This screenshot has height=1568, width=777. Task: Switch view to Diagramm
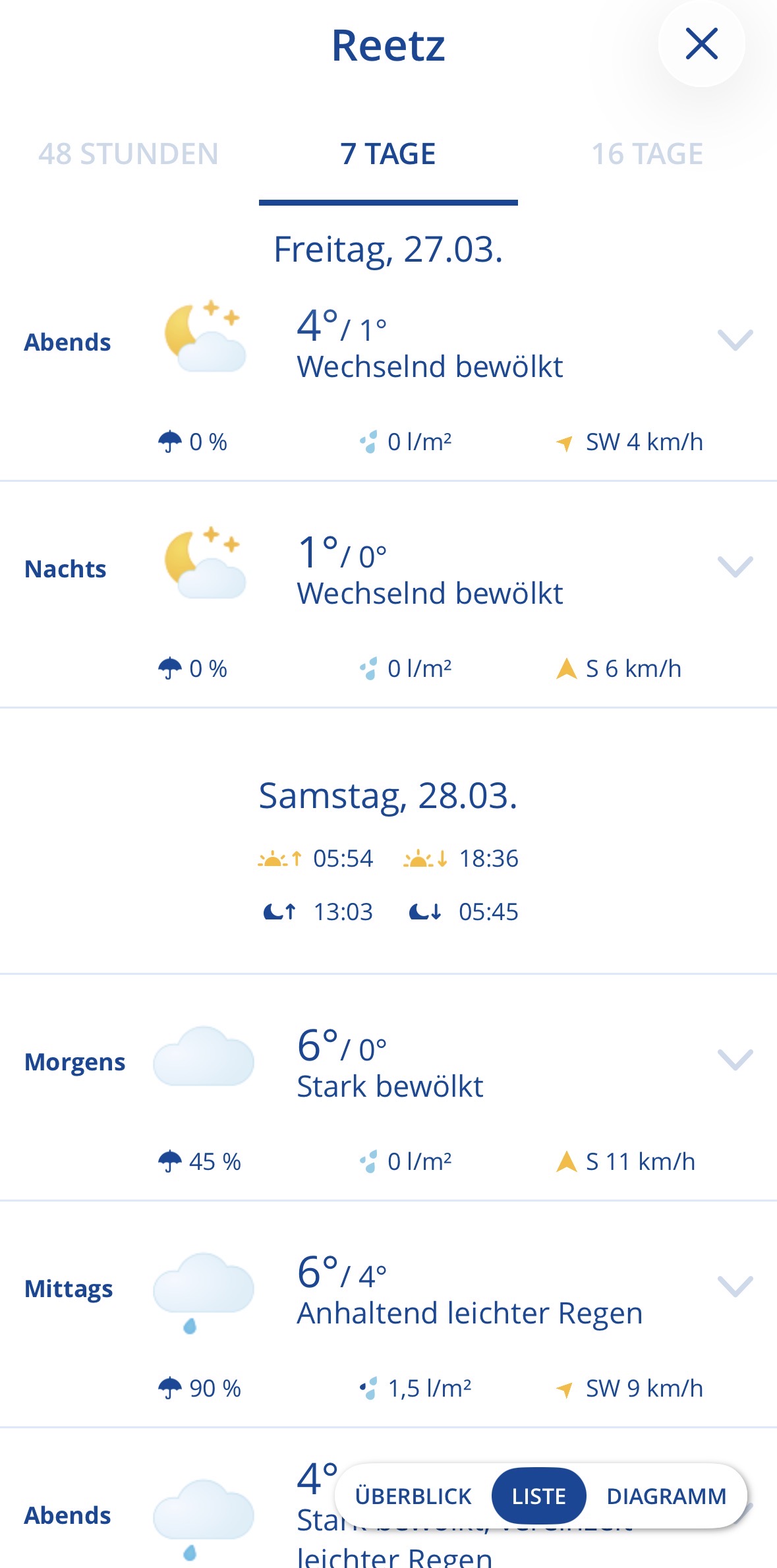[x=666, y=1496]
